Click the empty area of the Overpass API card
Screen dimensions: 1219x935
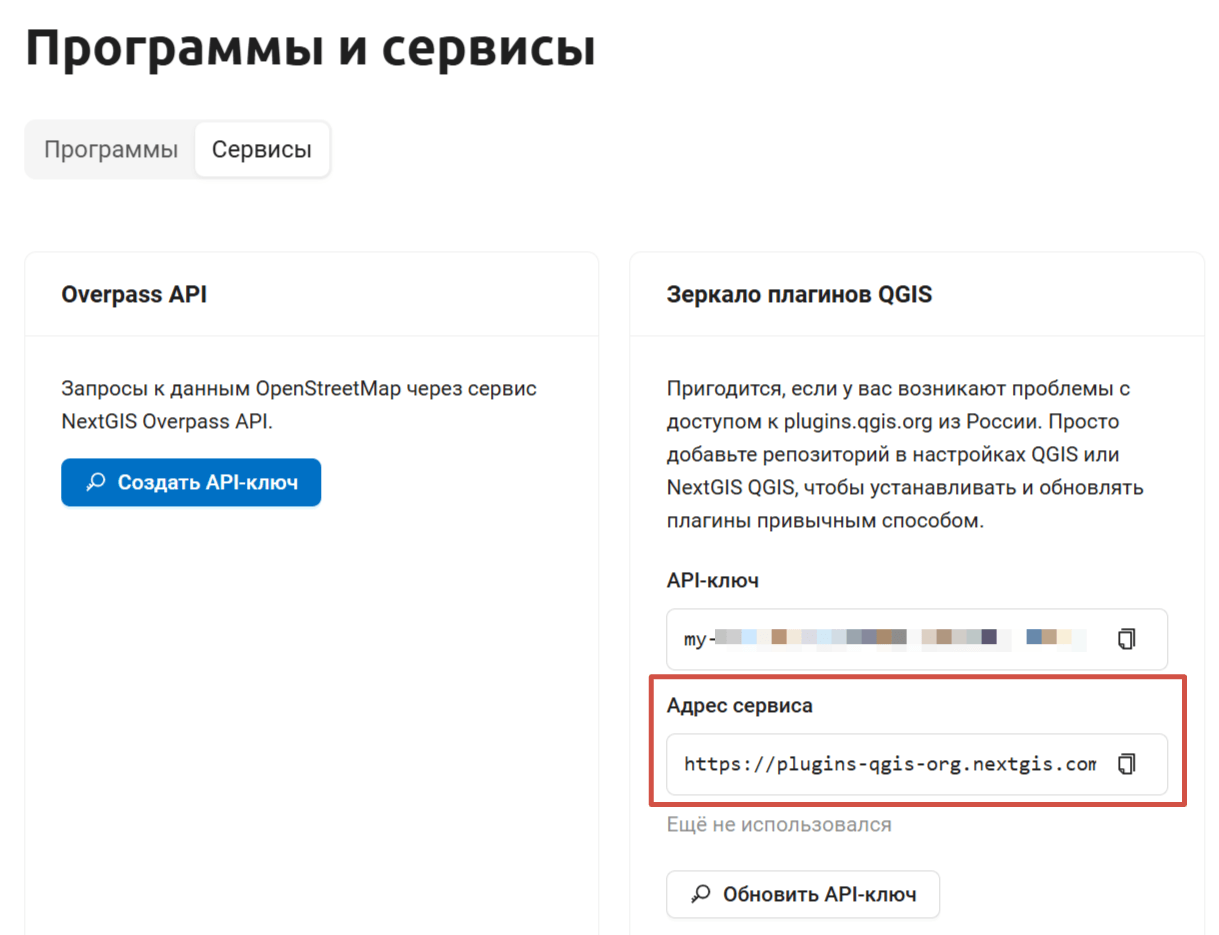click(311, 720)
